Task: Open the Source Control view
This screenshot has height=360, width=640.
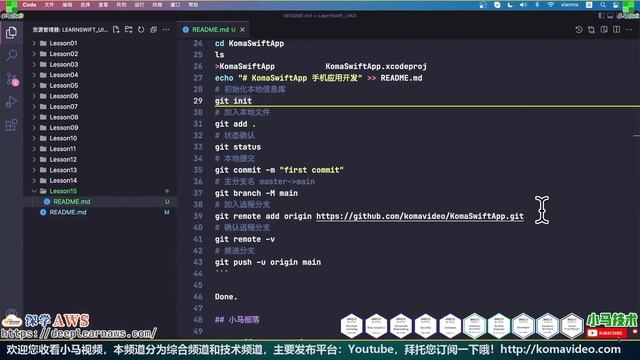Action: click(11, 79)
